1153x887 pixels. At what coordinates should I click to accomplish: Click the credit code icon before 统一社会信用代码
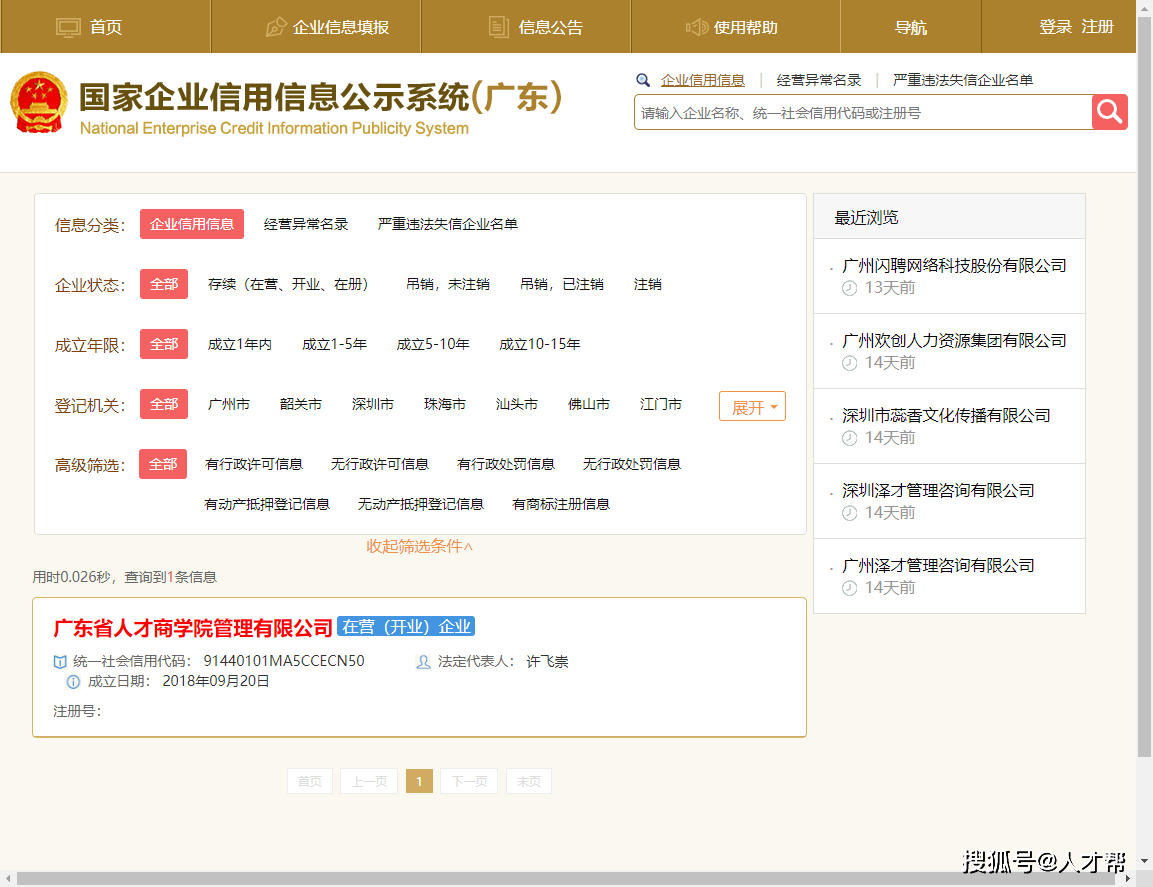pos(60,662)
